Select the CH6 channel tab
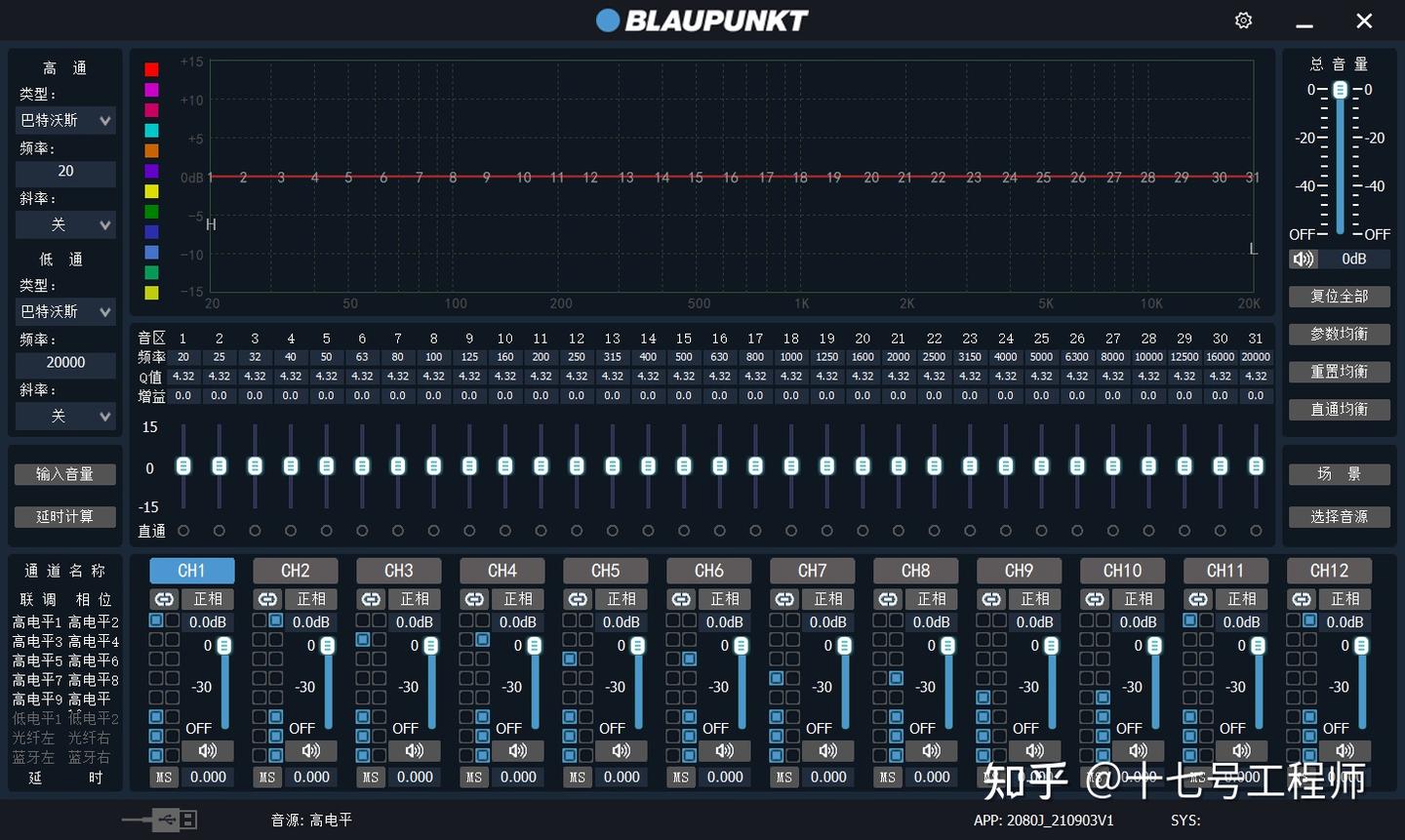Screen dimensions: 1405x840 click(x=708, y=570)
